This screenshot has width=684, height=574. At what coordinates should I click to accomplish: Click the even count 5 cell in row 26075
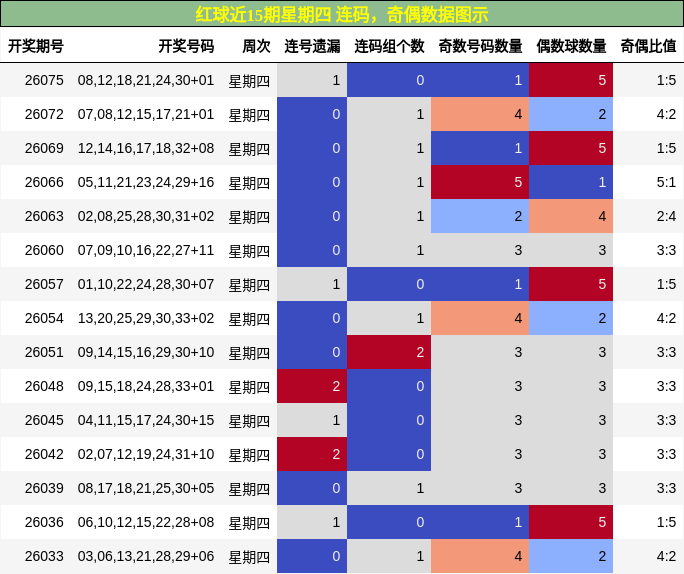pos(571,80)
